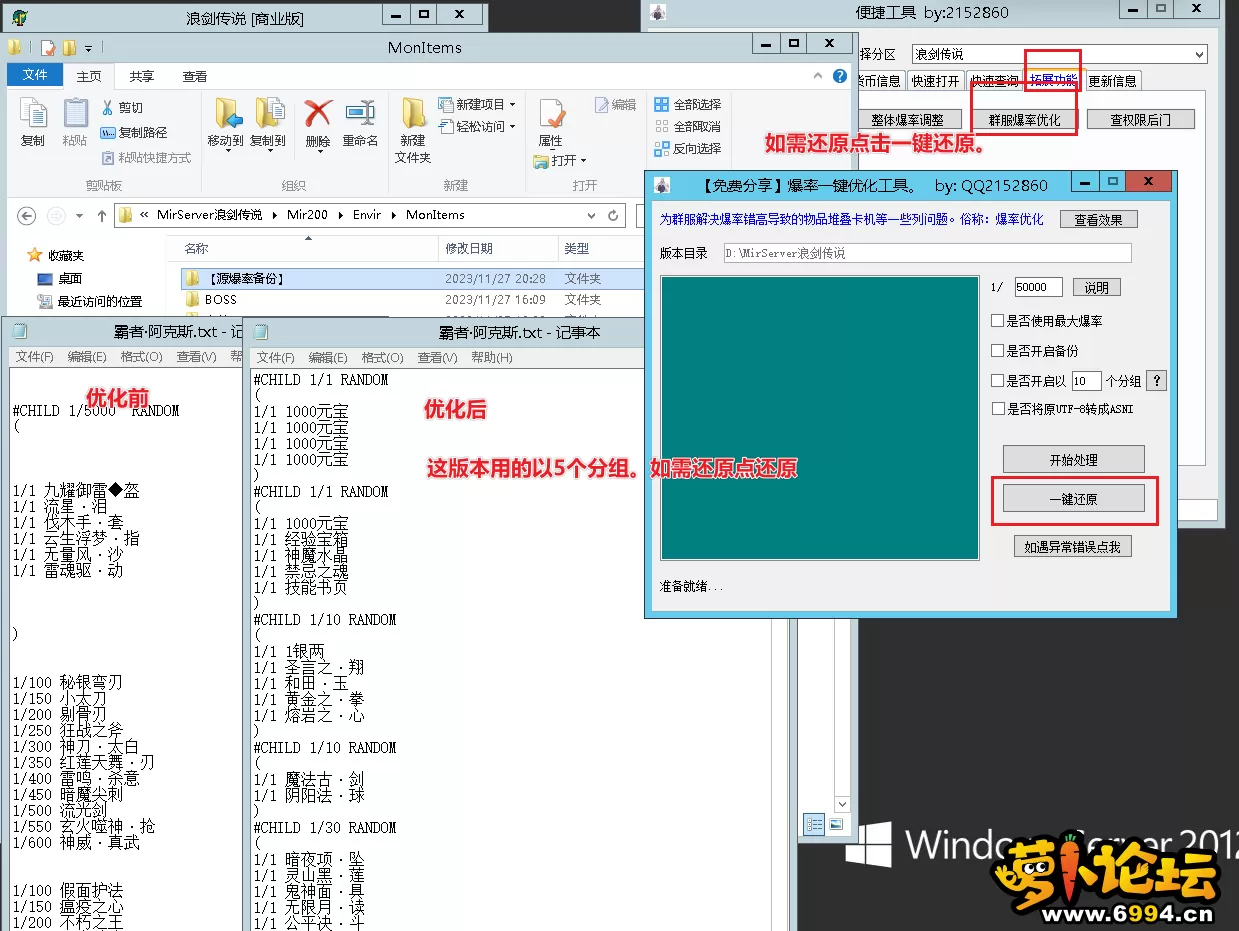Click the quick access new folder icon
Image resolution: width=1239 pixels, height=931 pixels.
[x=69, y=47]
